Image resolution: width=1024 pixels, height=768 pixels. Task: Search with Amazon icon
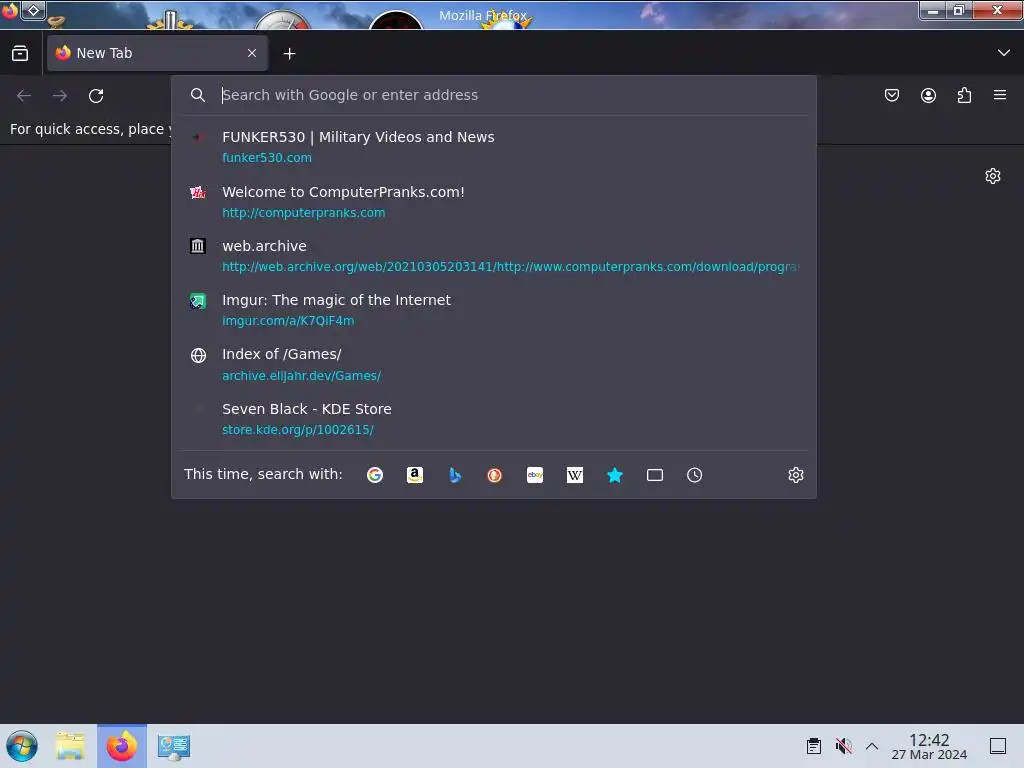[415, 475]
